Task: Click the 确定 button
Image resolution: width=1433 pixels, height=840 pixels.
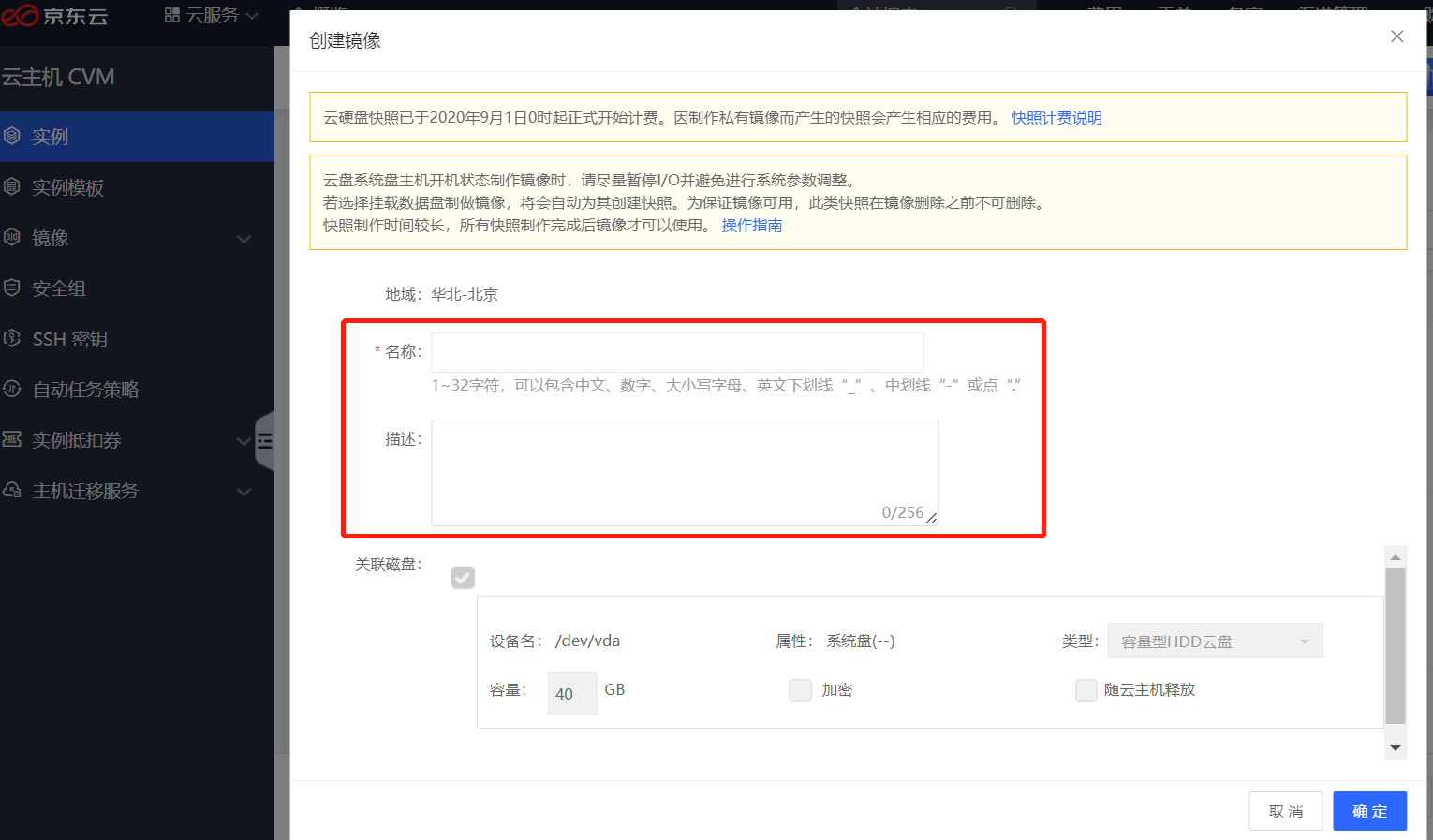Action: (1369, 811)
